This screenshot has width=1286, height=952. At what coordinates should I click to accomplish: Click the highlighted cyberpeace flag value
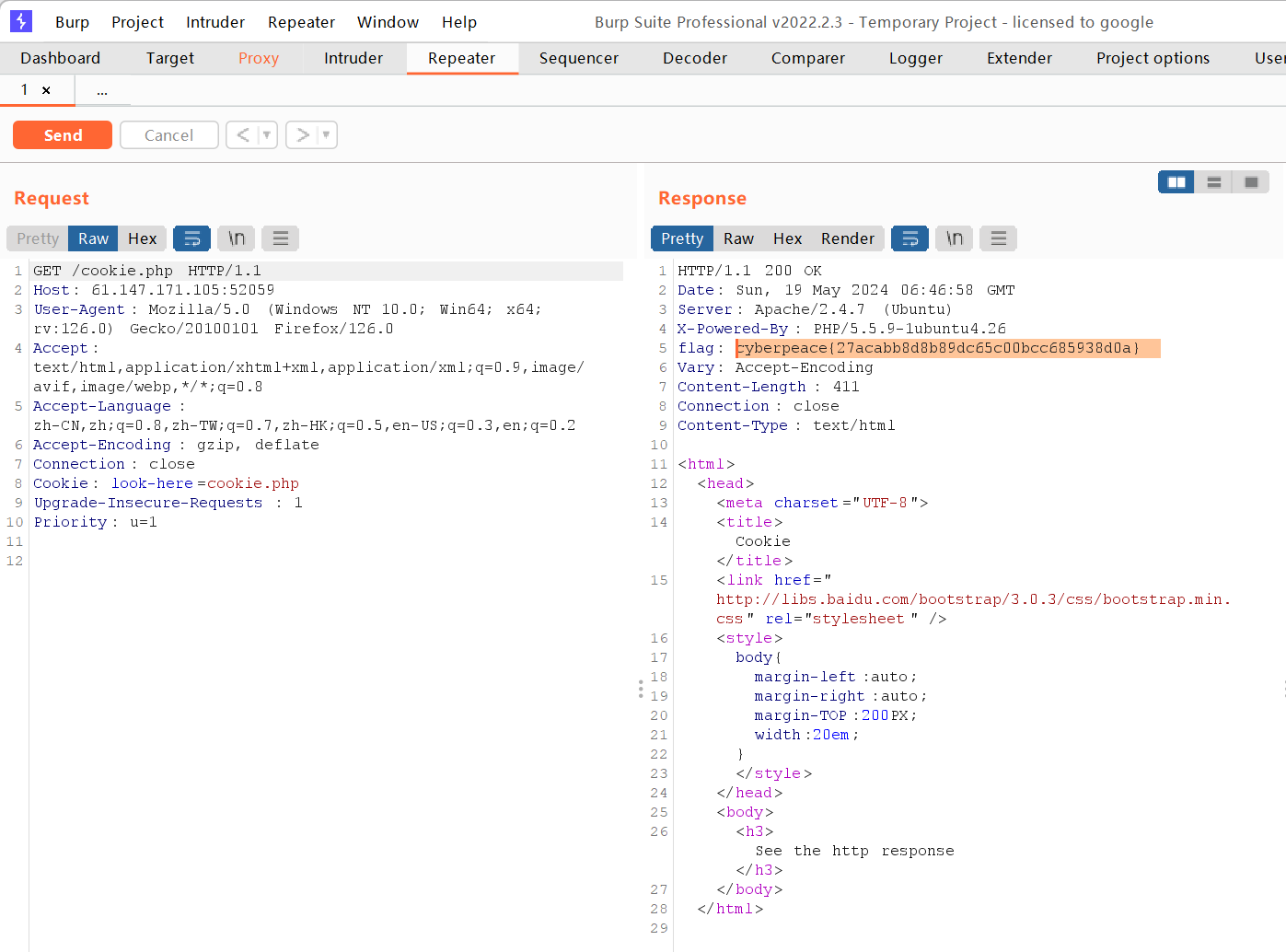[938, 348]
